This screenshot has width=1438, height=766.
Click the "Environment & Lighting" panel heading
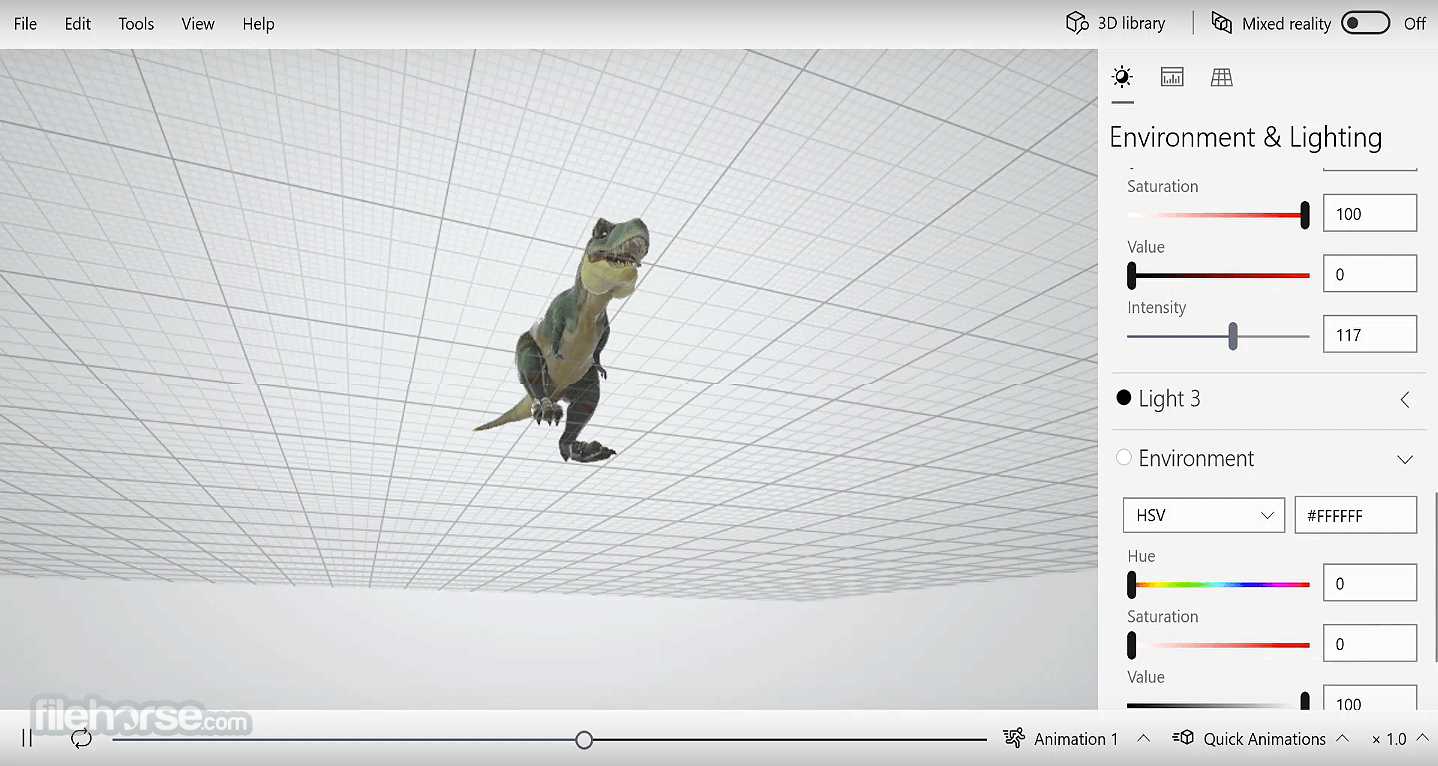(x=1246, y=137)
